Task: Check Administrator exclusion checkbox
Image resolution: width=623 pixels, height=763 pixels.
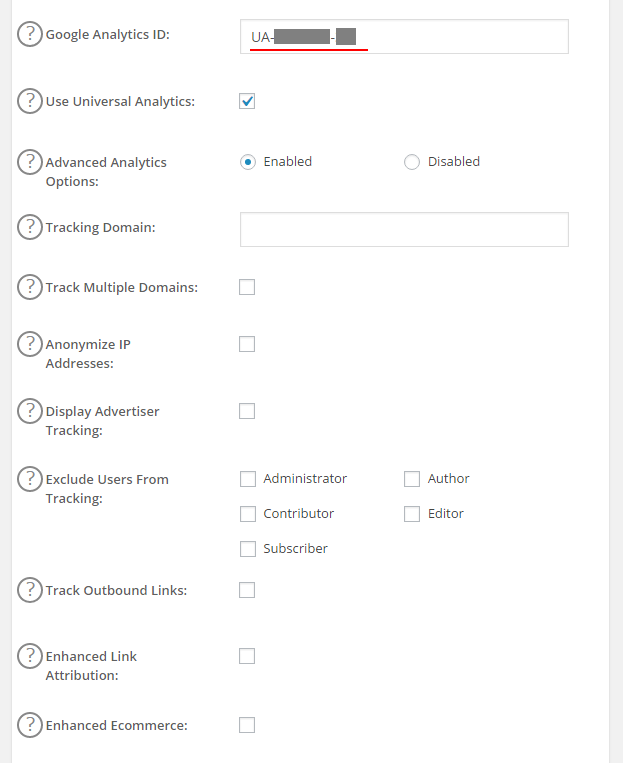Action: coord(248,479)
